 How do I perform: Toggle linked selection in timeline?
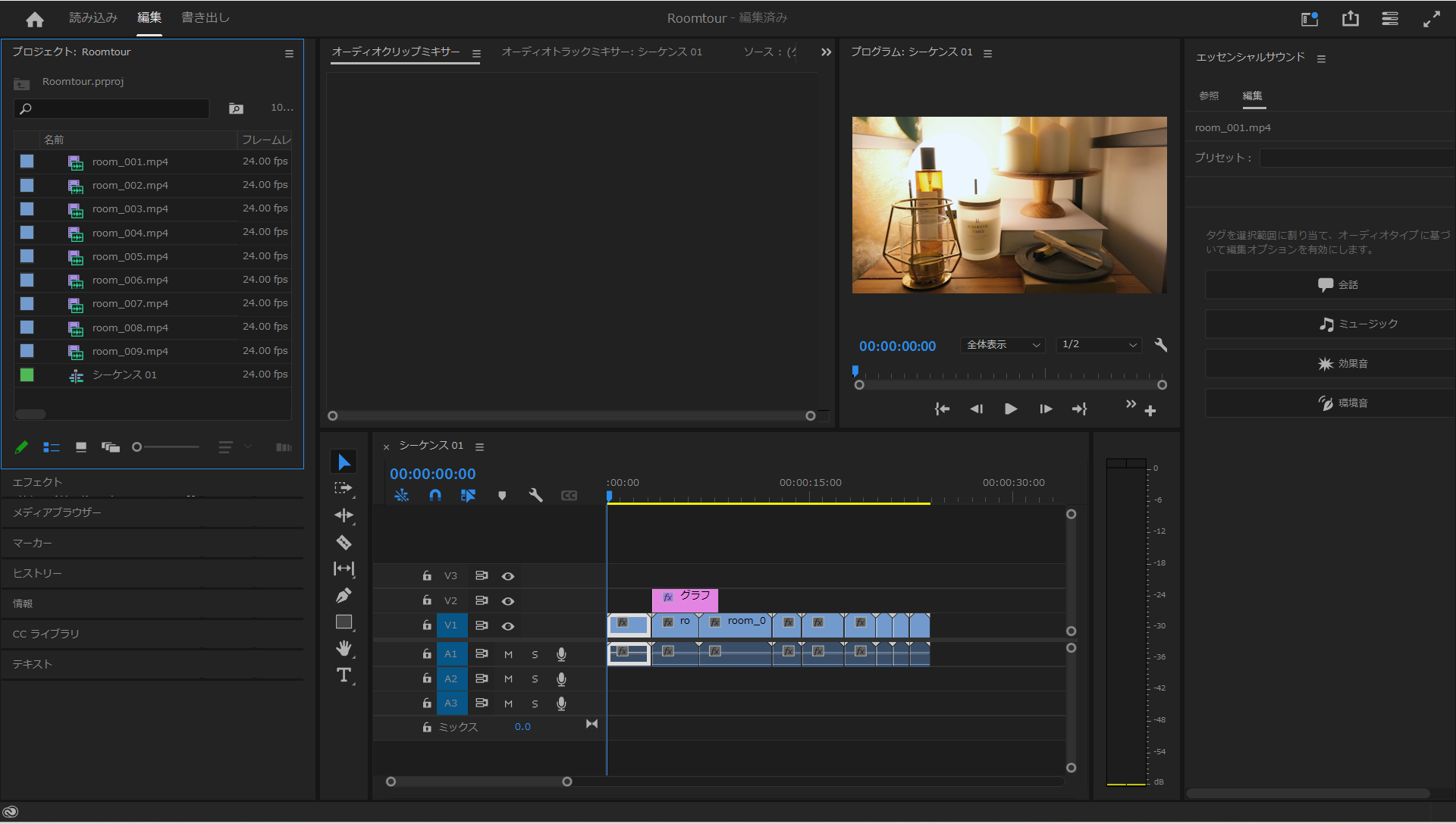point(468,495)
